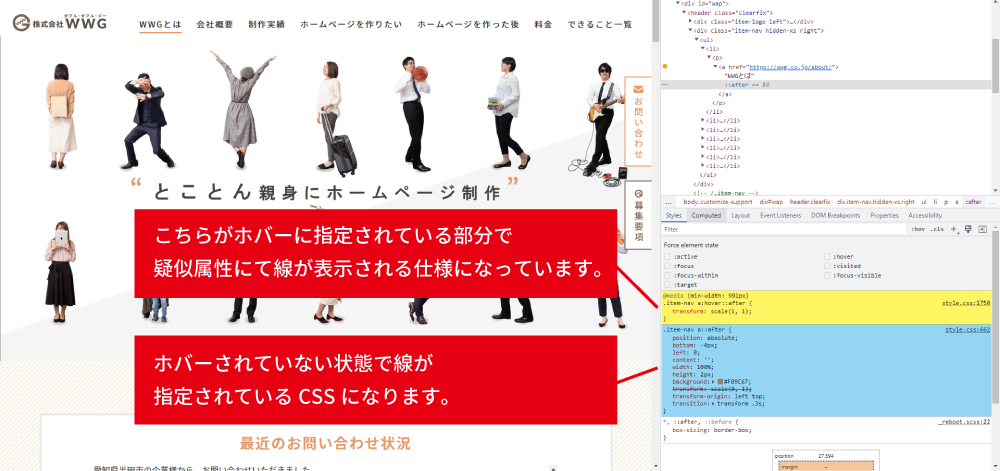Toggle the .cls class editor button
Viewport: 1000px width, 471px height.
[x=937, y=229]
